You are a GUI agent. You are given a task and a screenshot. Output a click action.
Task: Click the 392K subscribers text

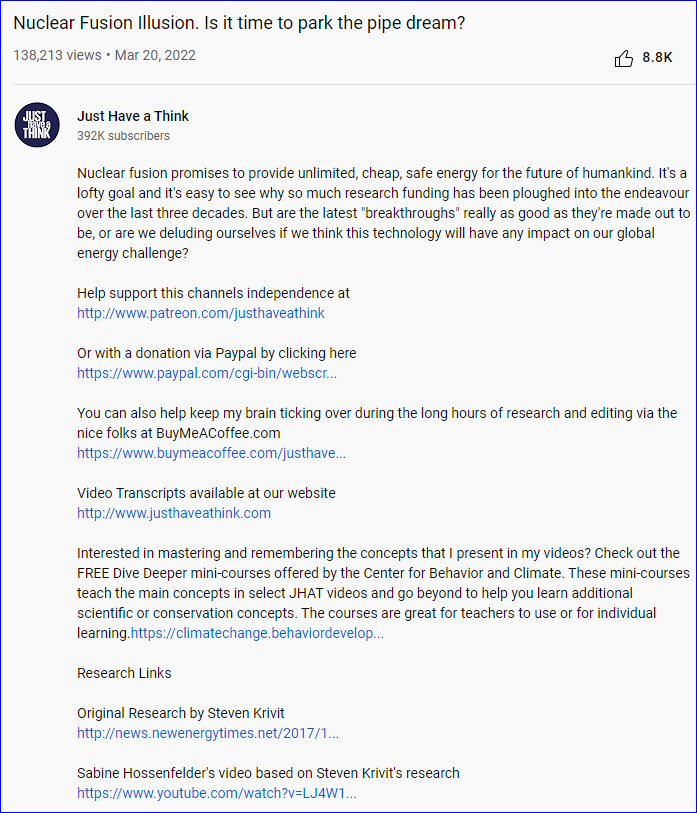tap(123, 136)
